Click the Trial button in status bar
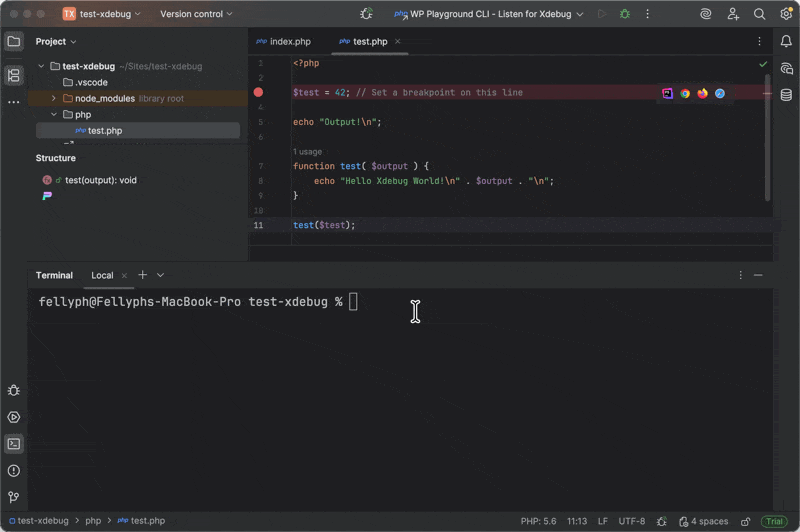The height and width of the screenshot is (532, 800). point(774,521)
